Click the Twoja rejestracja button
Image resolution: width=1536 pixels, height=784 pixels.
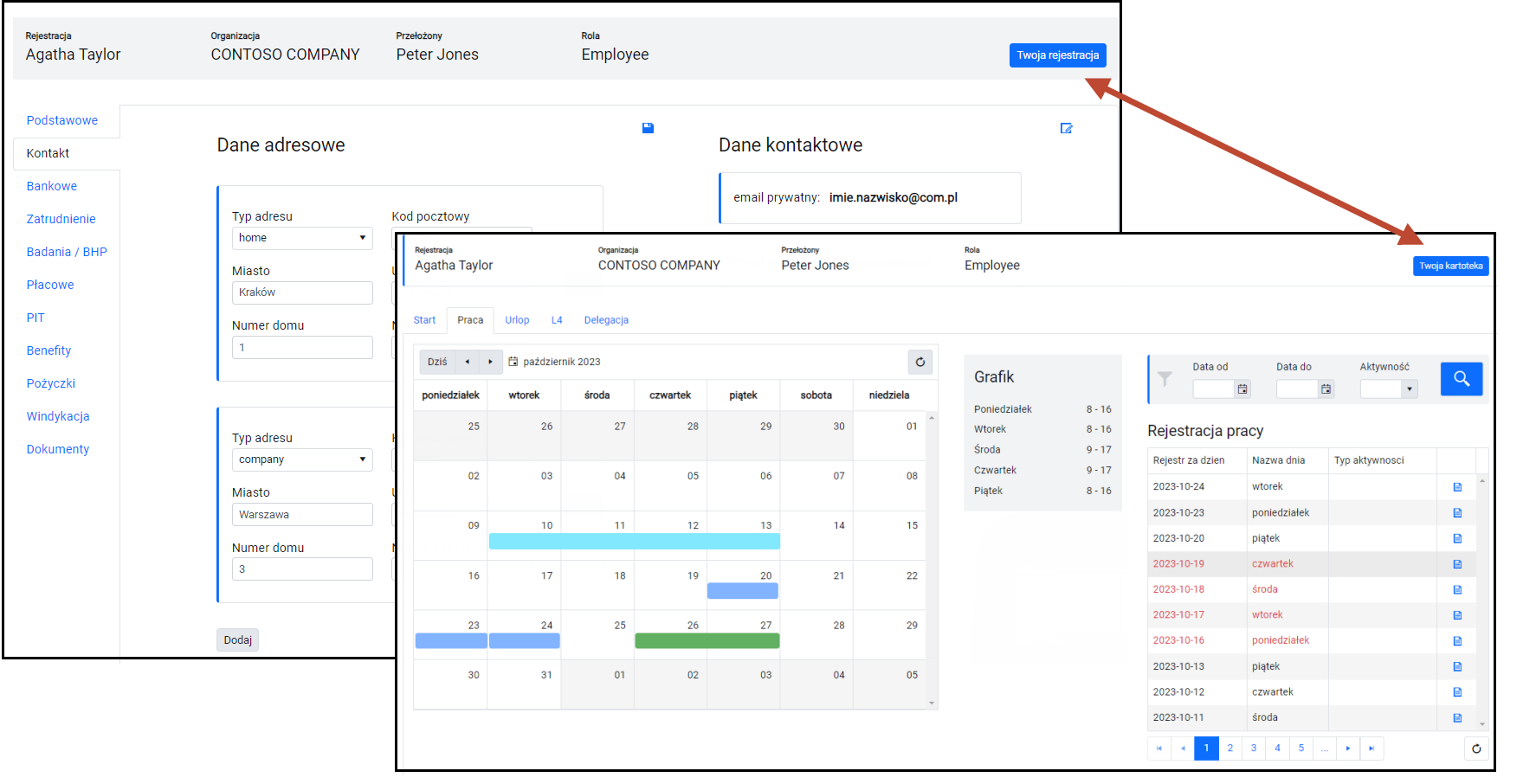pos(1057,55)
